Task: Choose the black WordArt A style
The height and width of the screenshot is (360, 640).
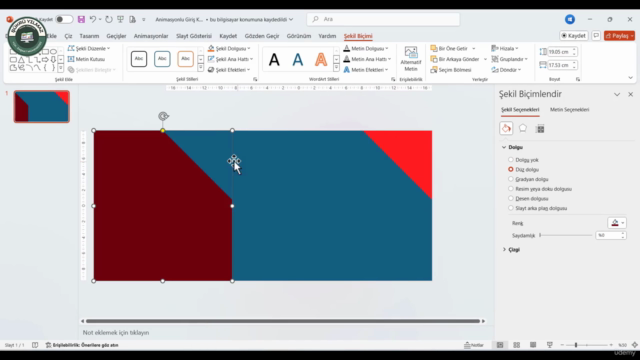Action: click(x=274, y=60)
